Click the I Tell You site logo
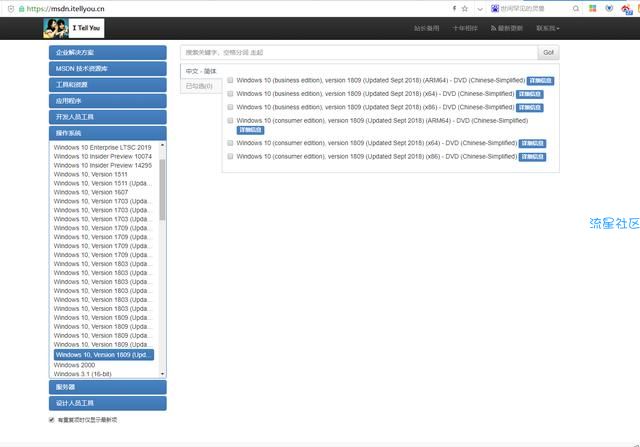 pyautogui.click(x=73, y=28)
